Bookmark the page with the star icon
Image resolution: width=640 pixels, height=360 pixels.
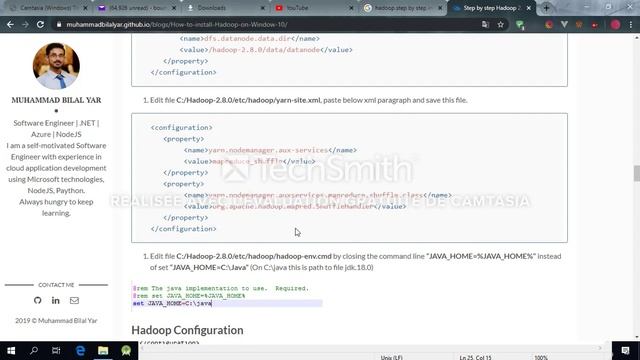click(500, 24)
